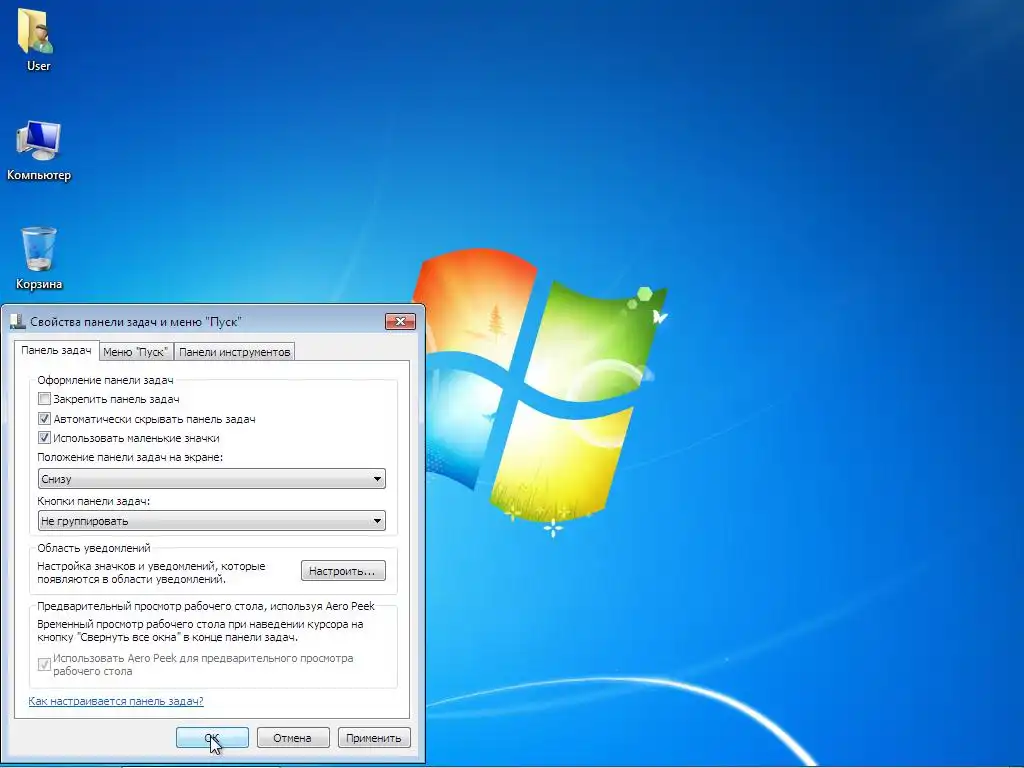The width and height of the screenshot is (1024, 768).
Task: Click the dialog title Свойства панели задач
Action: coord(136,322)
